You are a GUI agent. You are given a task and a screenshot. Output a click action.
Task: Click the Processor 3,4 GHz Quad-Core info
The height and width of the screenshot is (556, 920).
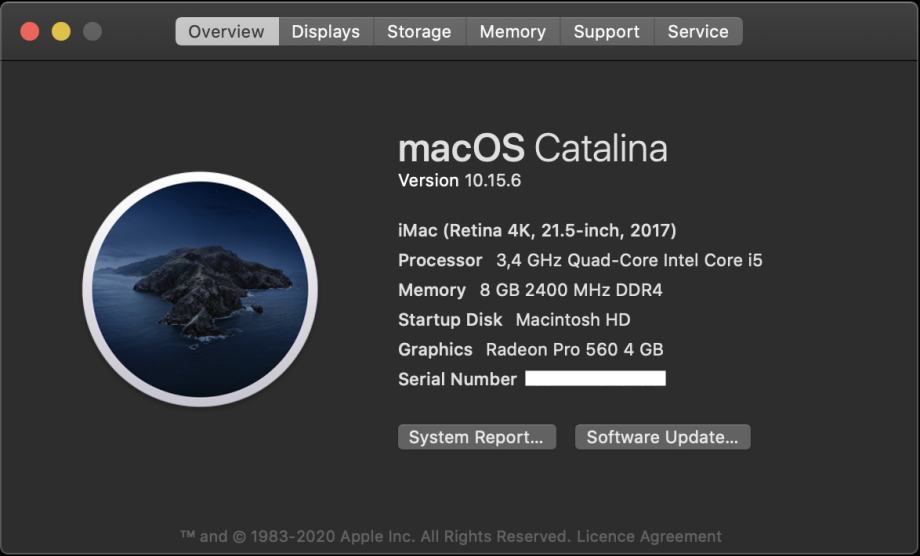580,260
